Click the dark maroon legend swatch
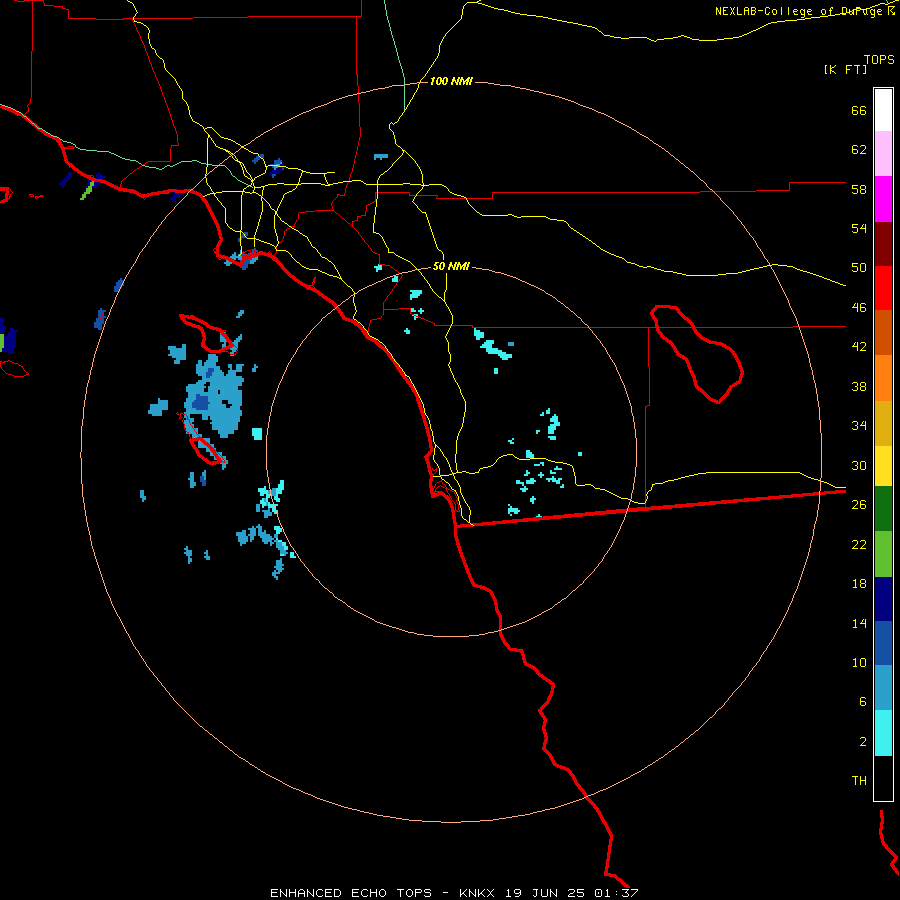900x900 pixels. coord(883,244)
